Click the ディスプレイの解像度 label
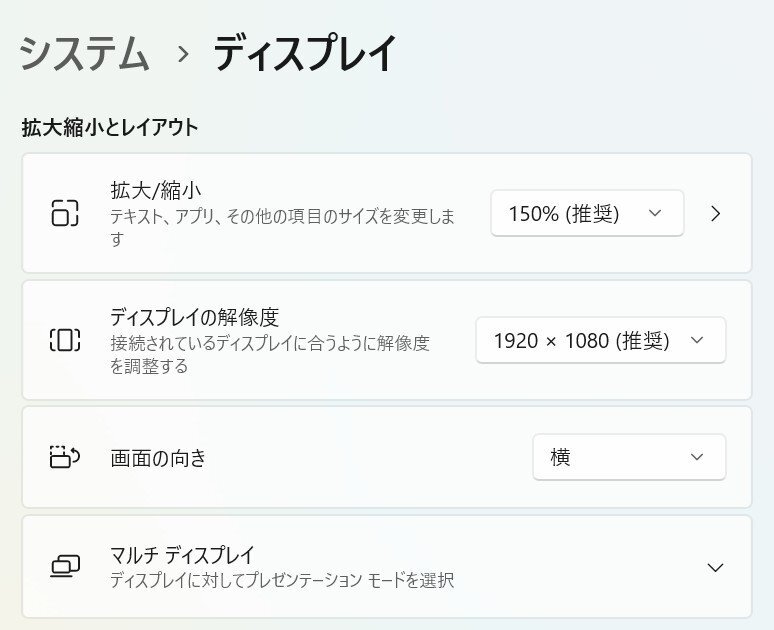The width and height of the screenshot is (774, 630). 194,317
